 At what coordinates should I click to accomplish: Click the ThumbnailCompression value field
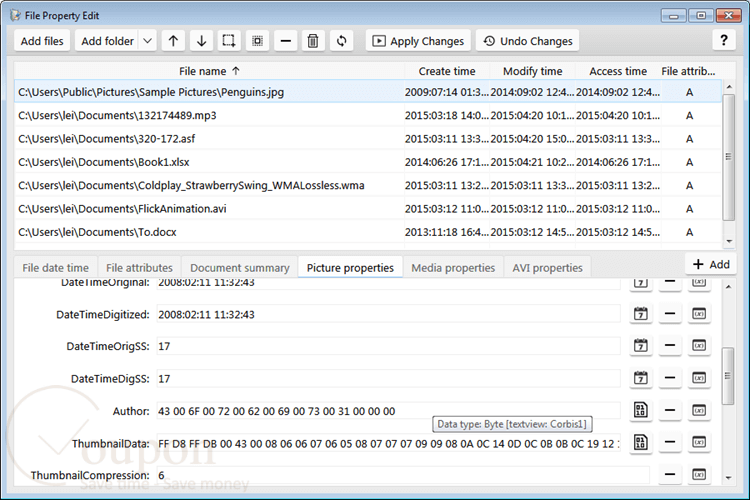point(403,475)
